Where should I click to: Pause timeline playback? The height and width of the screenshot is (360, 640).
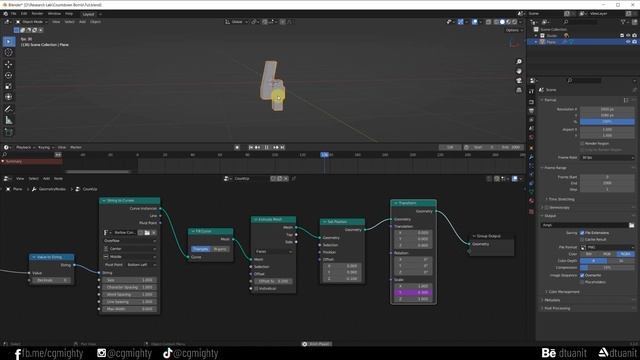click(267, 147)
